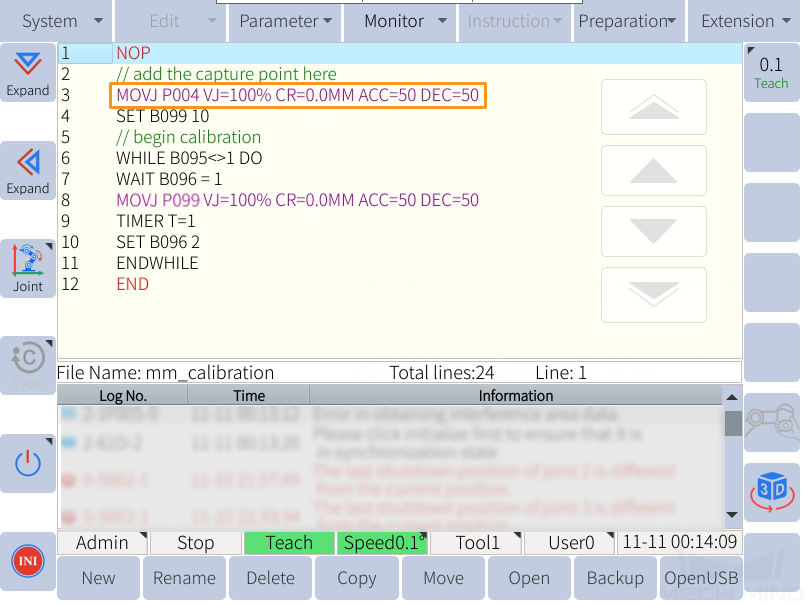
Task: Click the Open button
Action: click(x=529, y=578)
